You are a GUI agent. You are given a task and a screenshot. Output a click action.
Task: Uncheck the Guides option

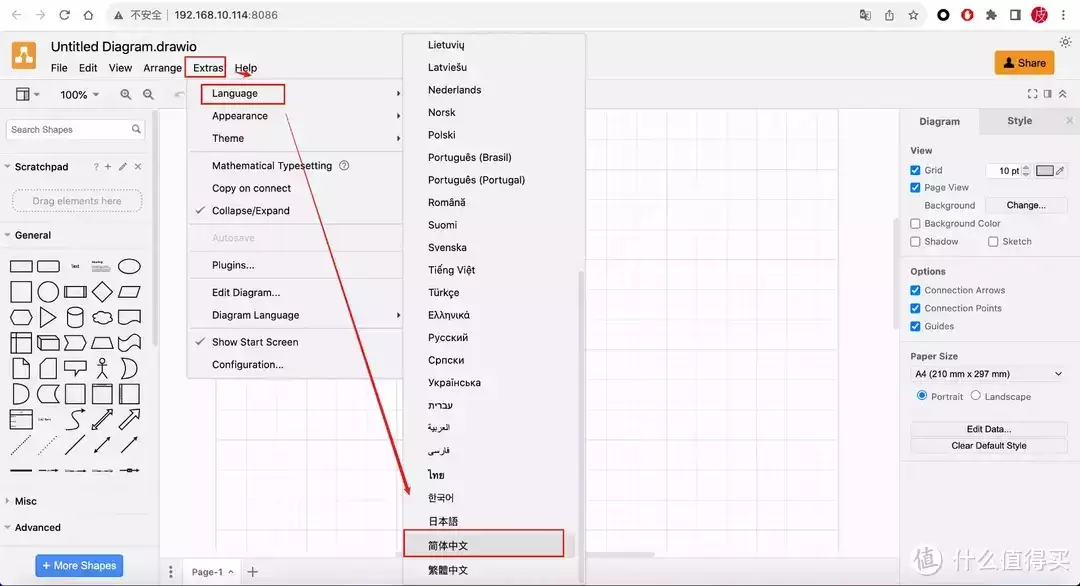[x=915, y=326]
